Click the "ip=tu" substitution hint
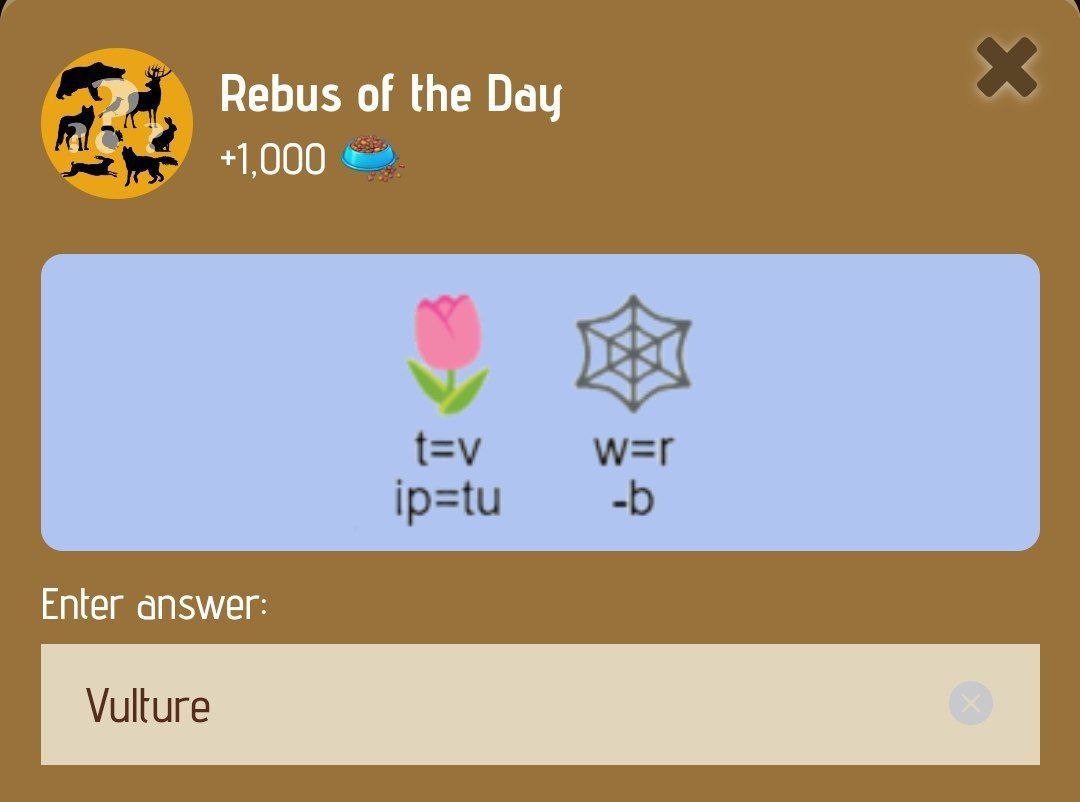The height and width of the screenshot is (802, 1080). pyautogui.click(x=448, y=501)
